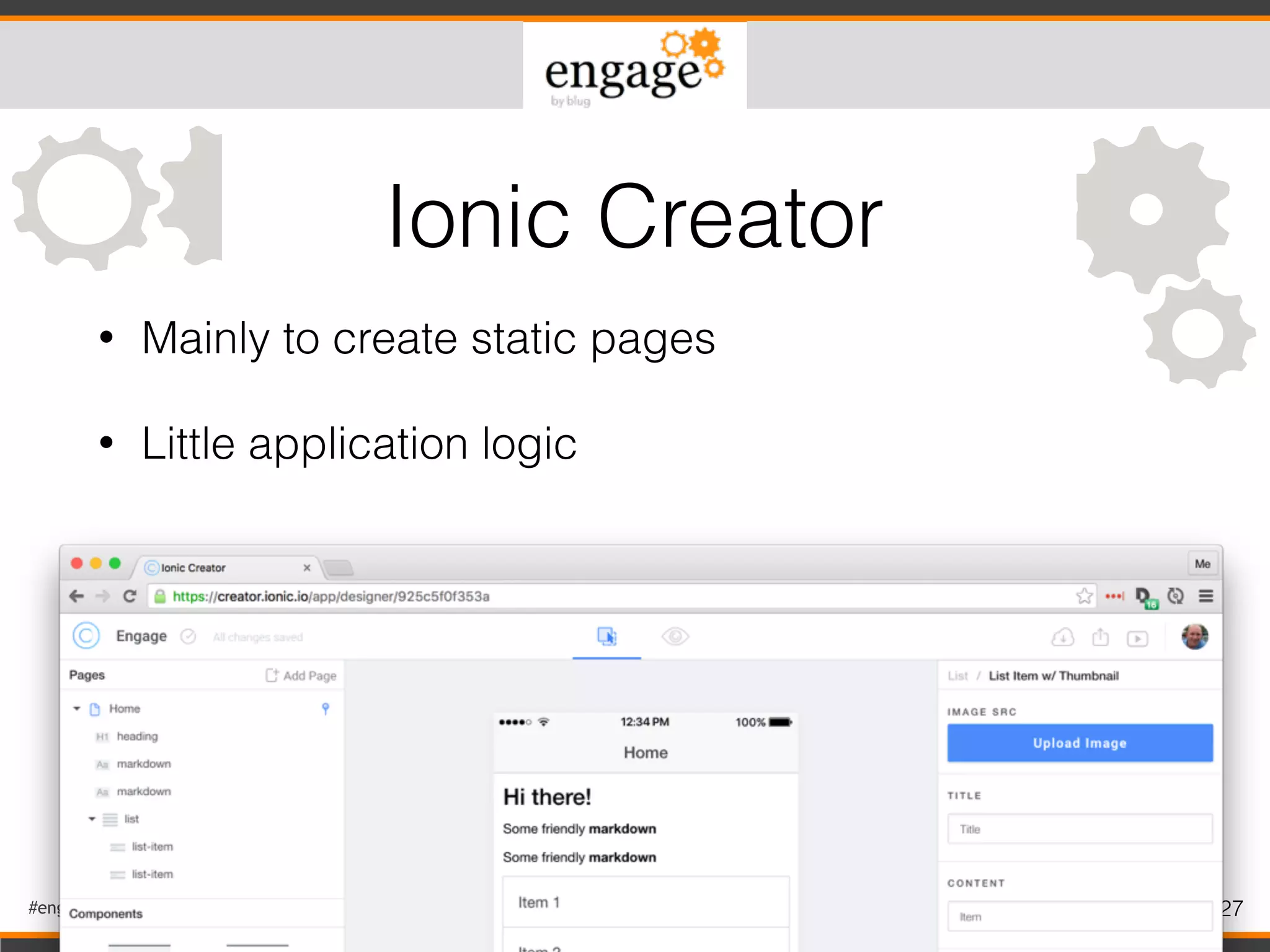Click the share upload icon
1270x952 pixels.
1100,637
